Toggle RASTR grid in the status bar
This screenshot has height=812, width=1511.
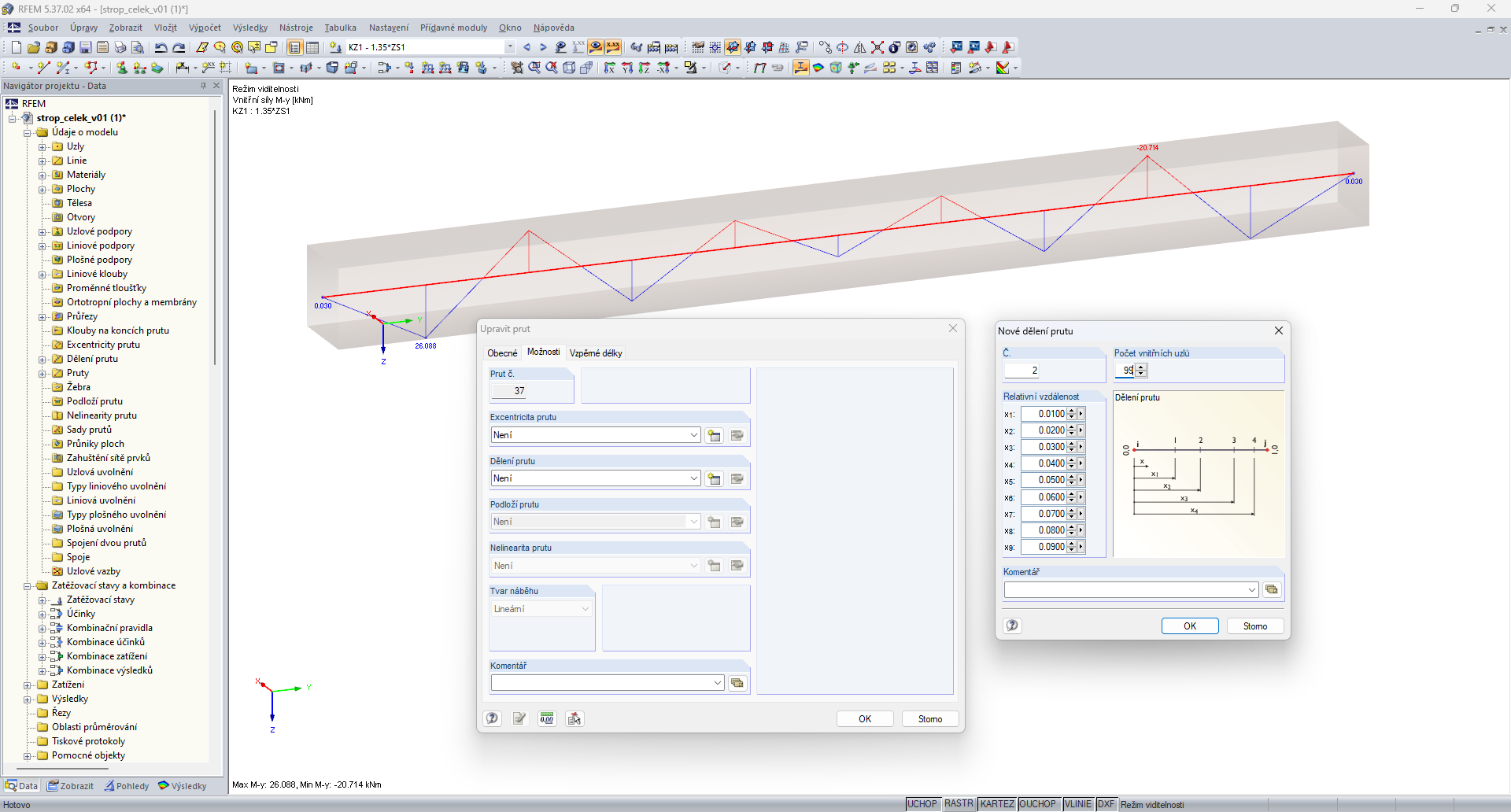point(958,803)
